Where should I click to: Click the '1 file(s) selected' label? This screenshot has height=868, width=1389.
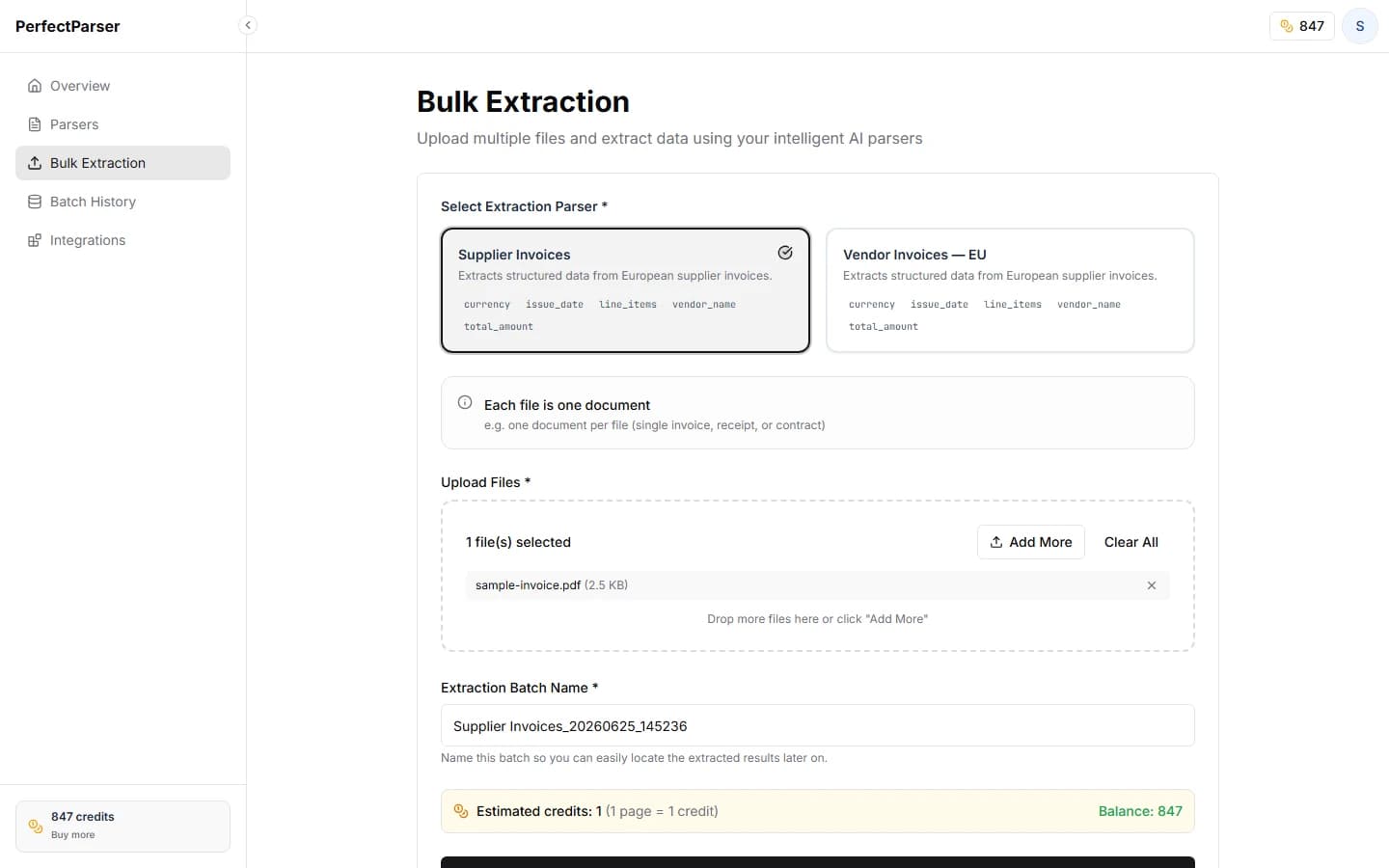click(x=518, y=542)
